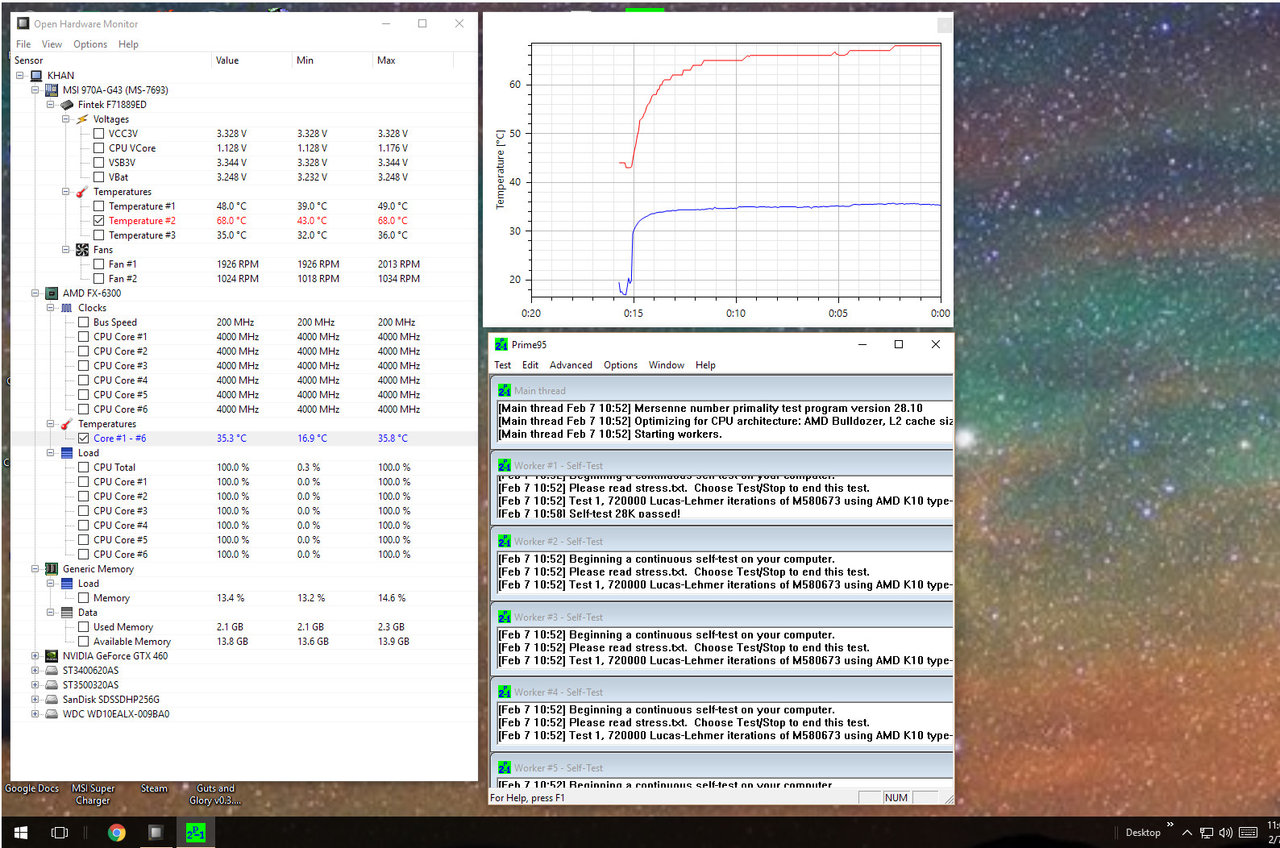Check the CPU VCore voltage checkbox
Image resolution: width=1280 pixels, height=848 pixels.
coord(98,148)
